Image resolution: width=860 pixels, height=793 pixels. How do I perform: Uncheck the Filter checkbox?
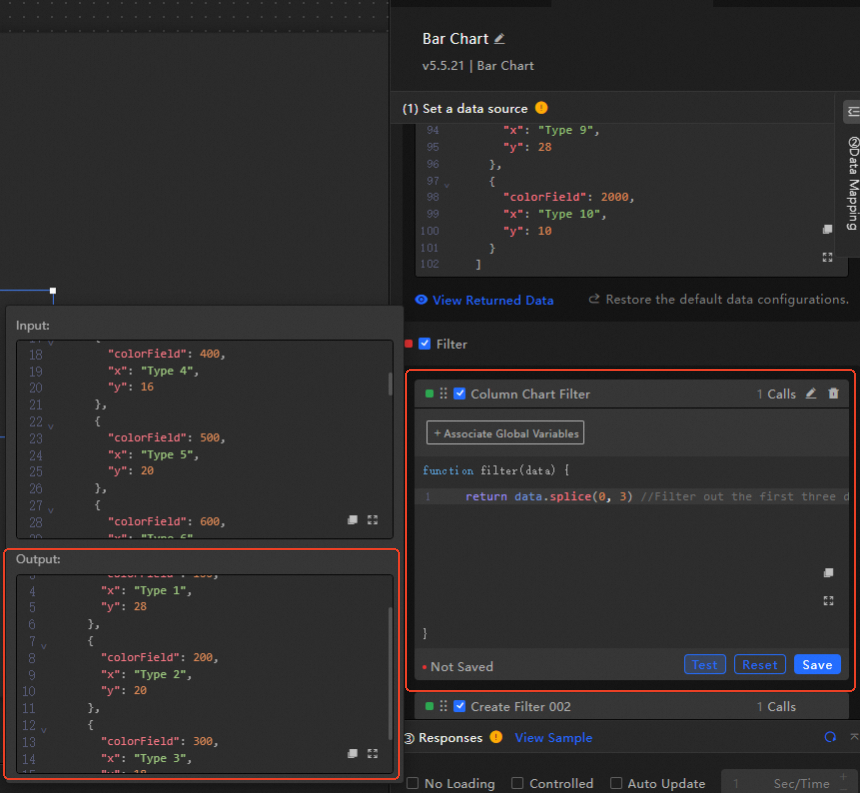click(425, 344)
